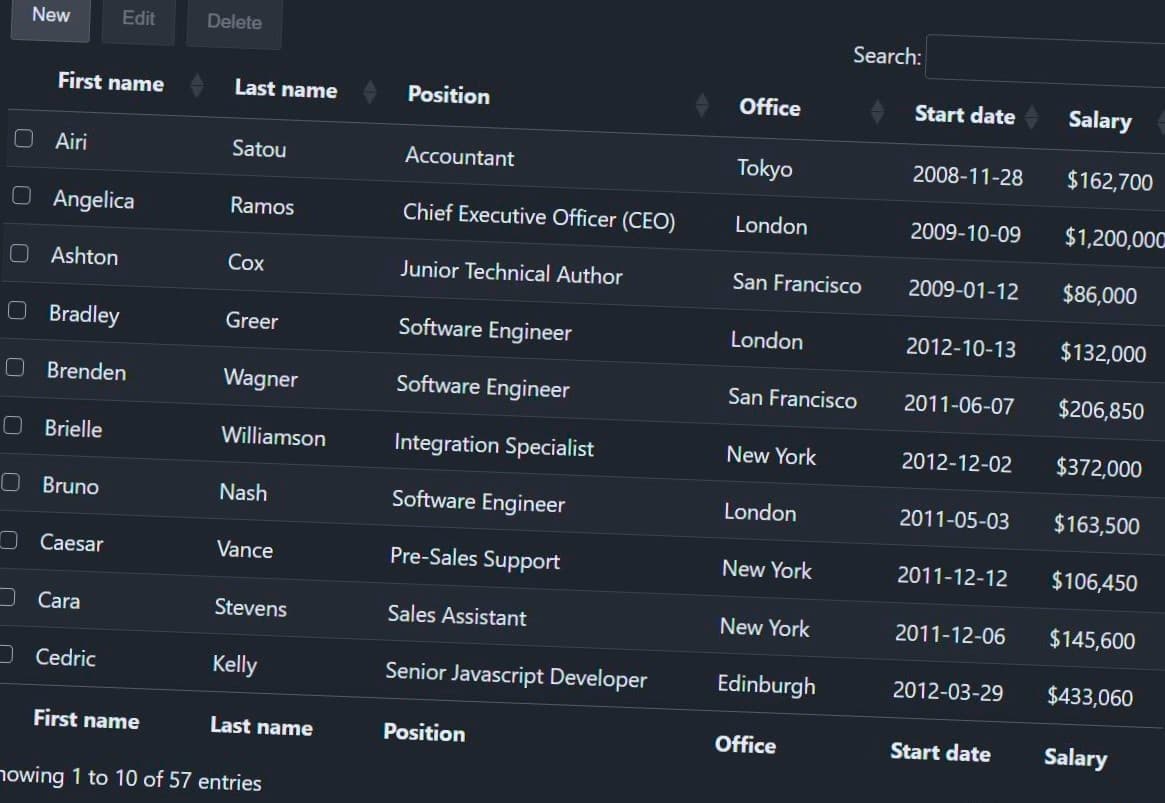Sort by the Office column header
The height and width of the screenshot is (803, 1165).
[x=769, y=107]
